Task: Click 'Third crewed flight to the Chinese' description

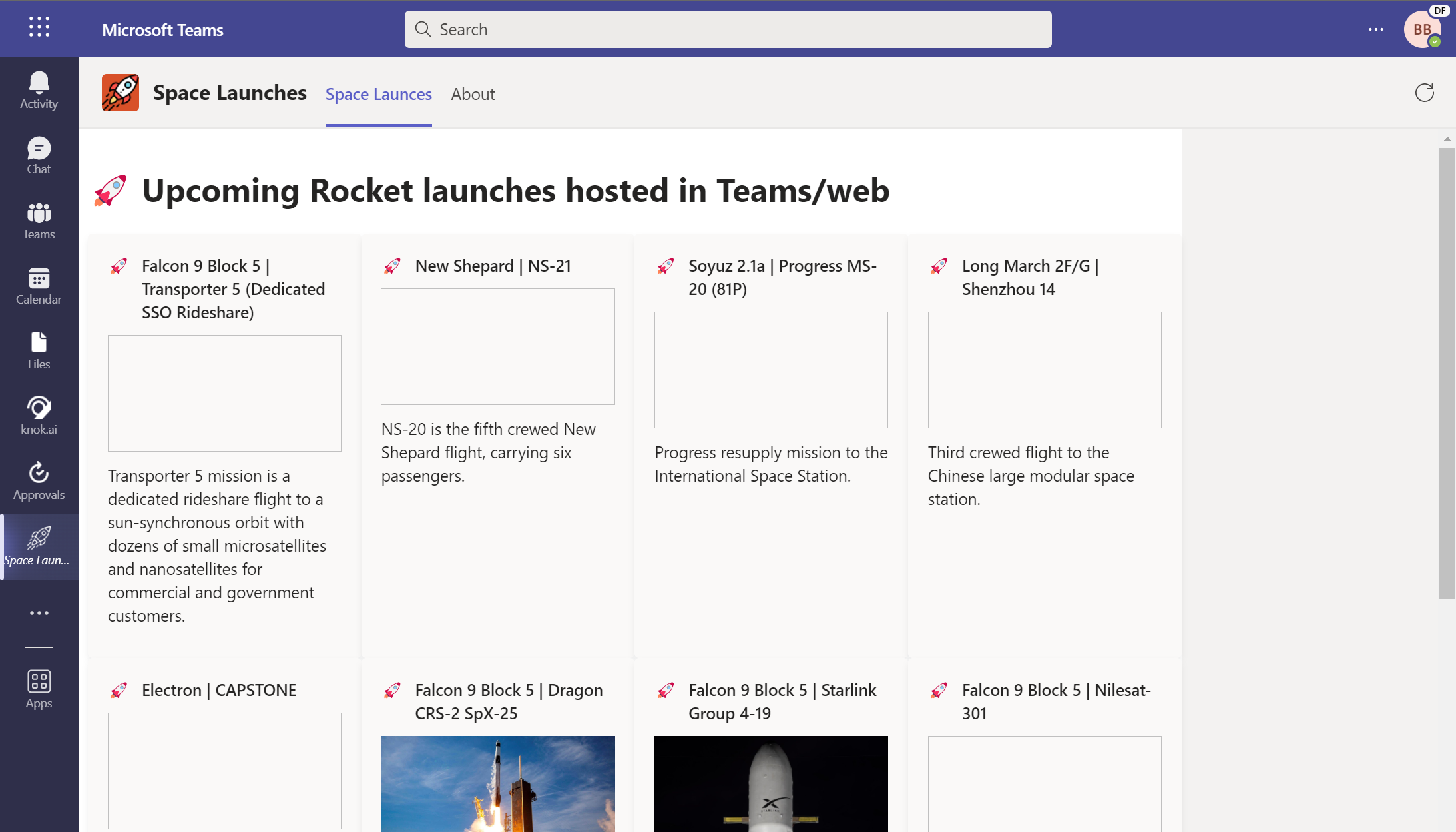Action: (x=1031, y=476)
